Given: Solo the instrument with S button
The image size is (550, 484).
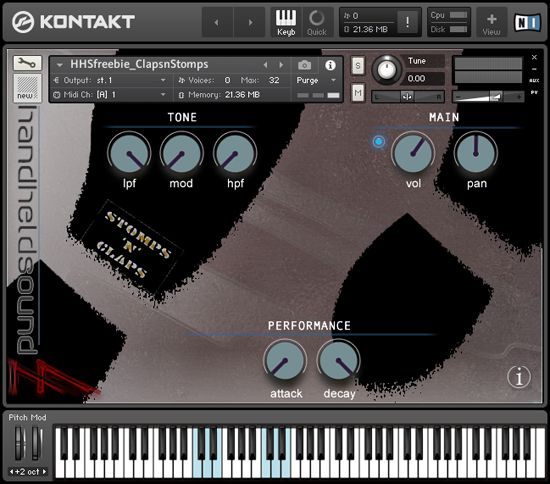Looking at the screenshot, I should 358,66.
